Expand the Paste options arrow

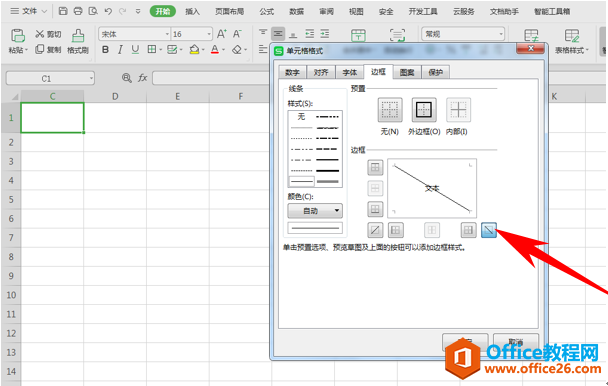coord(26,50)
